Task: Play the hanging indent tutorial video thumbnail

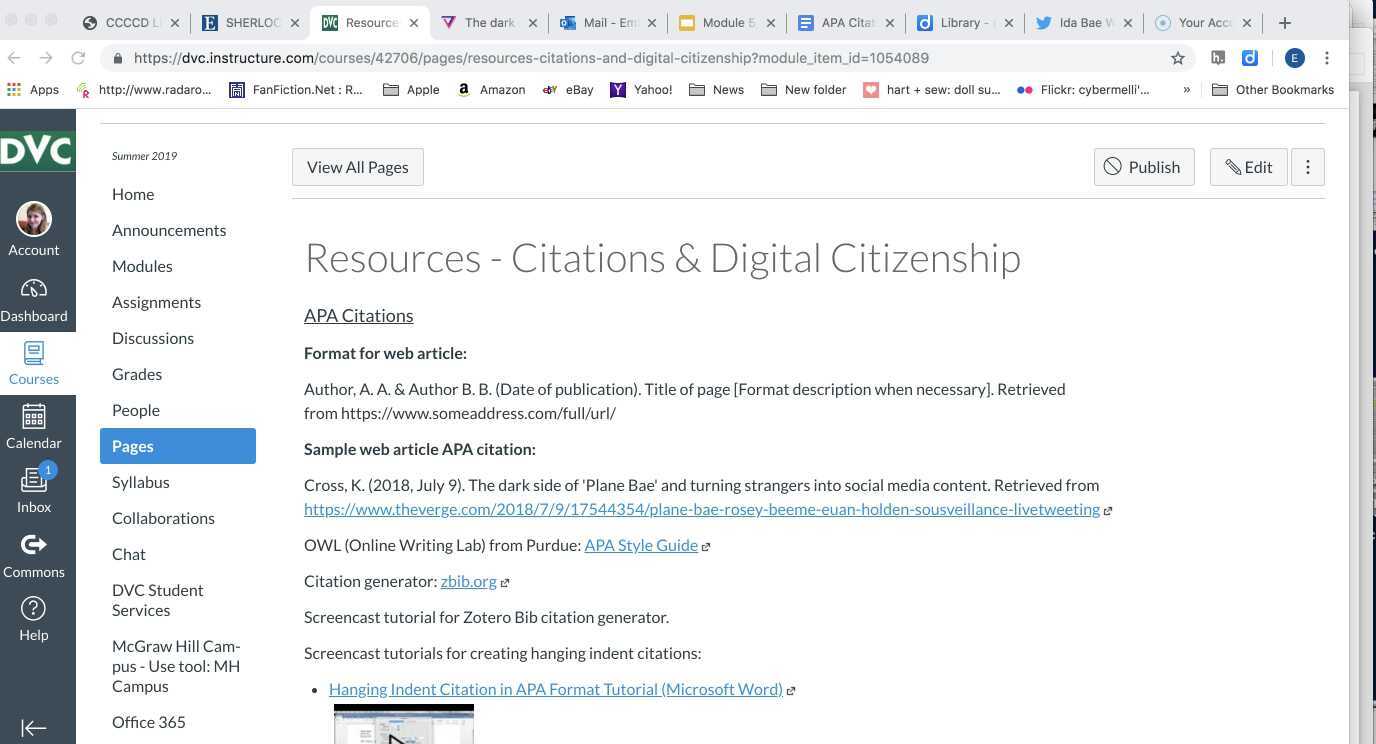Action: pyautogui.click(x=403, y=725)
